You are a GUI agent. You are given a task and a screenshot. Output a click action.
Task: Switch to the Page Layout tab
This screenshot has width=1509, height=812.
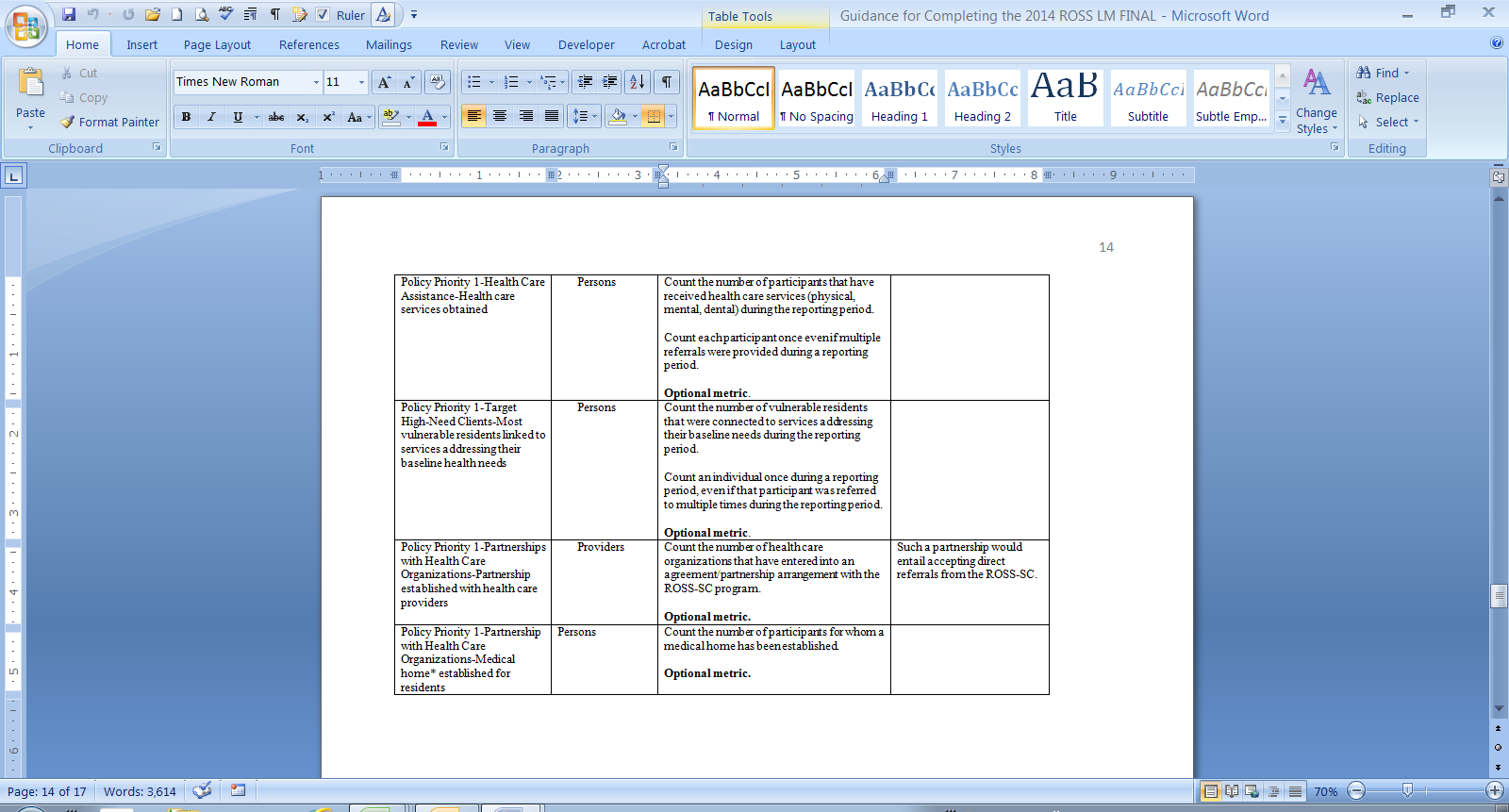(x=217, y=44)
